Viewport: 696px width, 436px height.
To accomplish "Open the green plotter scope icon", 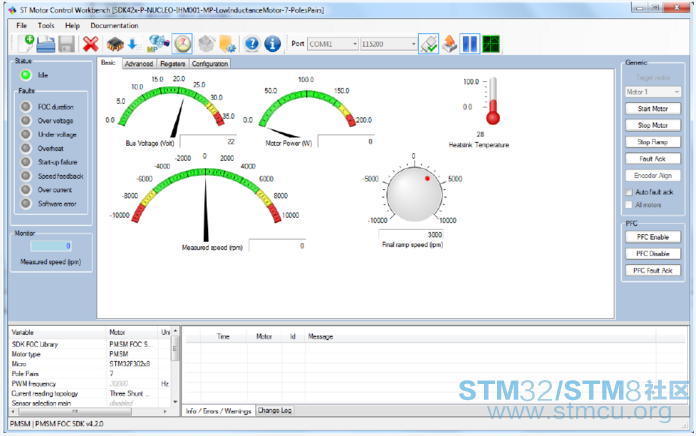I will 491,44.
